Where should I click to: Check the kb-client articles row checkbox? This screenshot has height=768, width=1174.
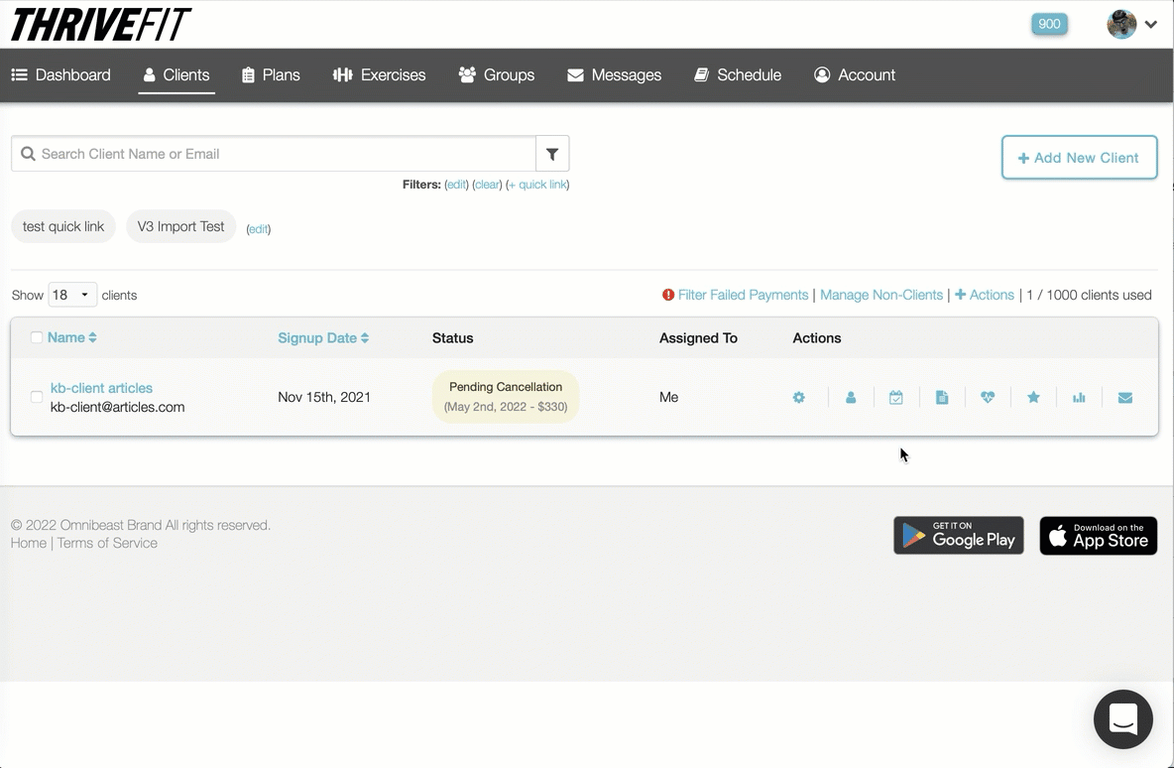(x=37, y=397)
